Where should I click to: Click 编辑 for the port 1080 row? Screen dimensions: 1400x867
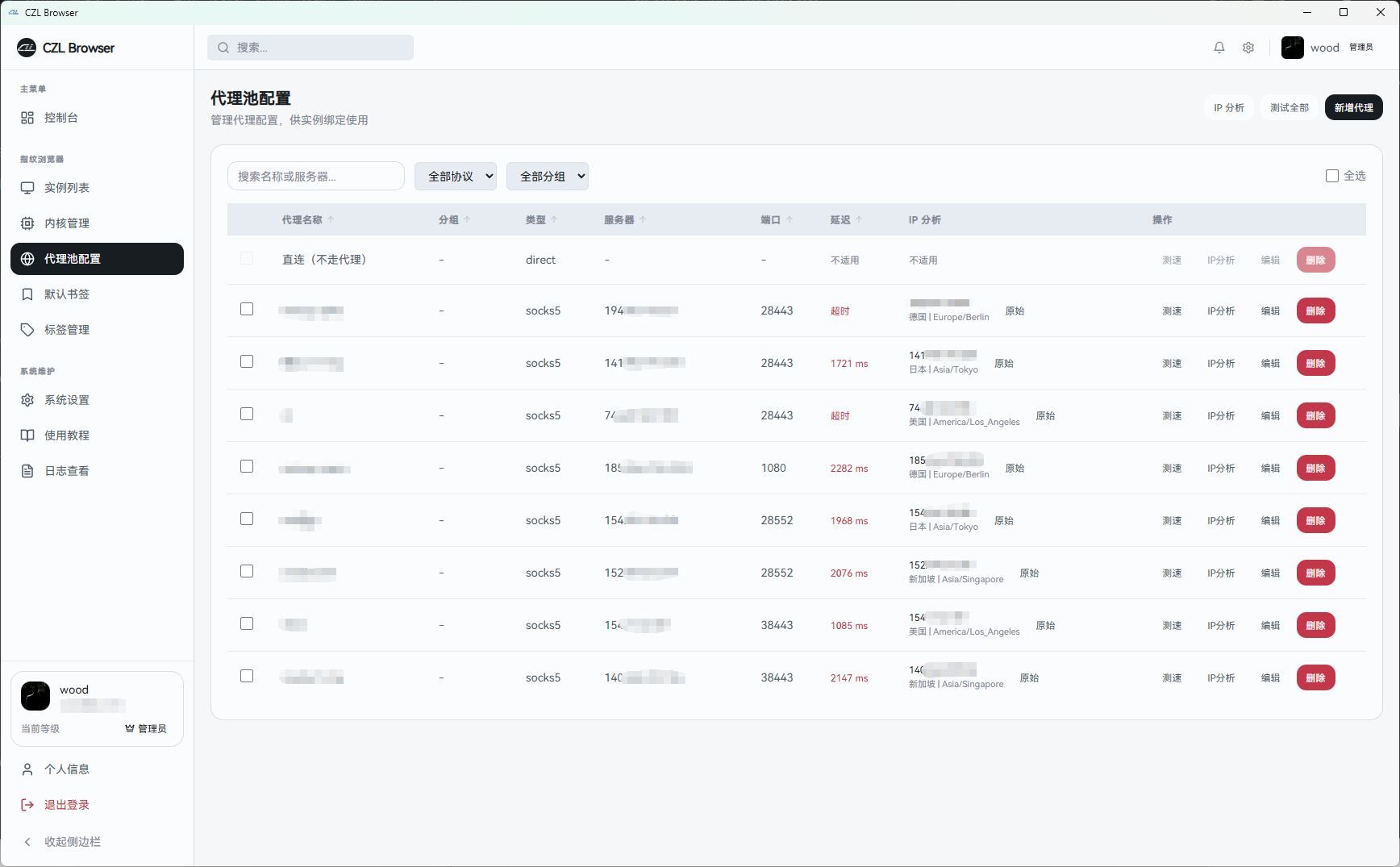(x=1271, y=468)
